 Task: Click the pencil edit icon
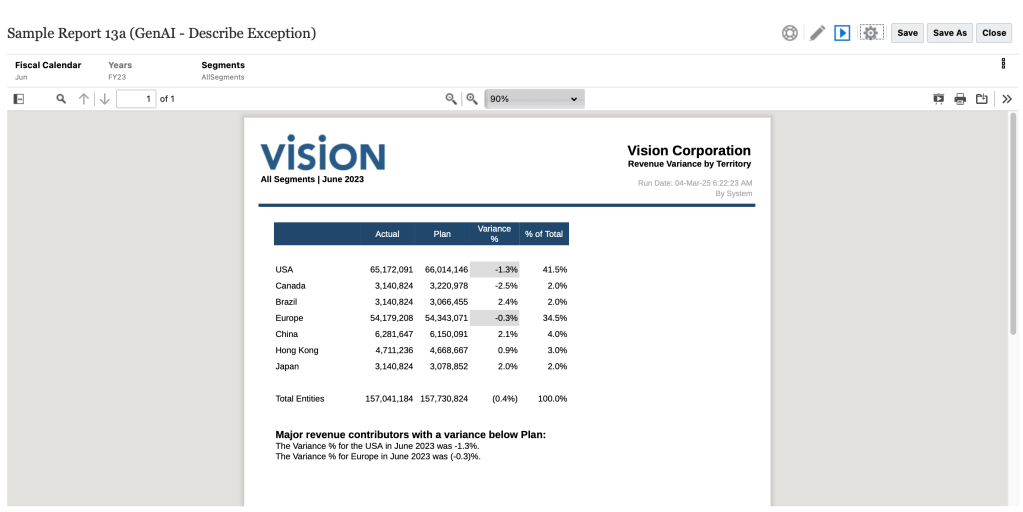[x=817, y=33]
